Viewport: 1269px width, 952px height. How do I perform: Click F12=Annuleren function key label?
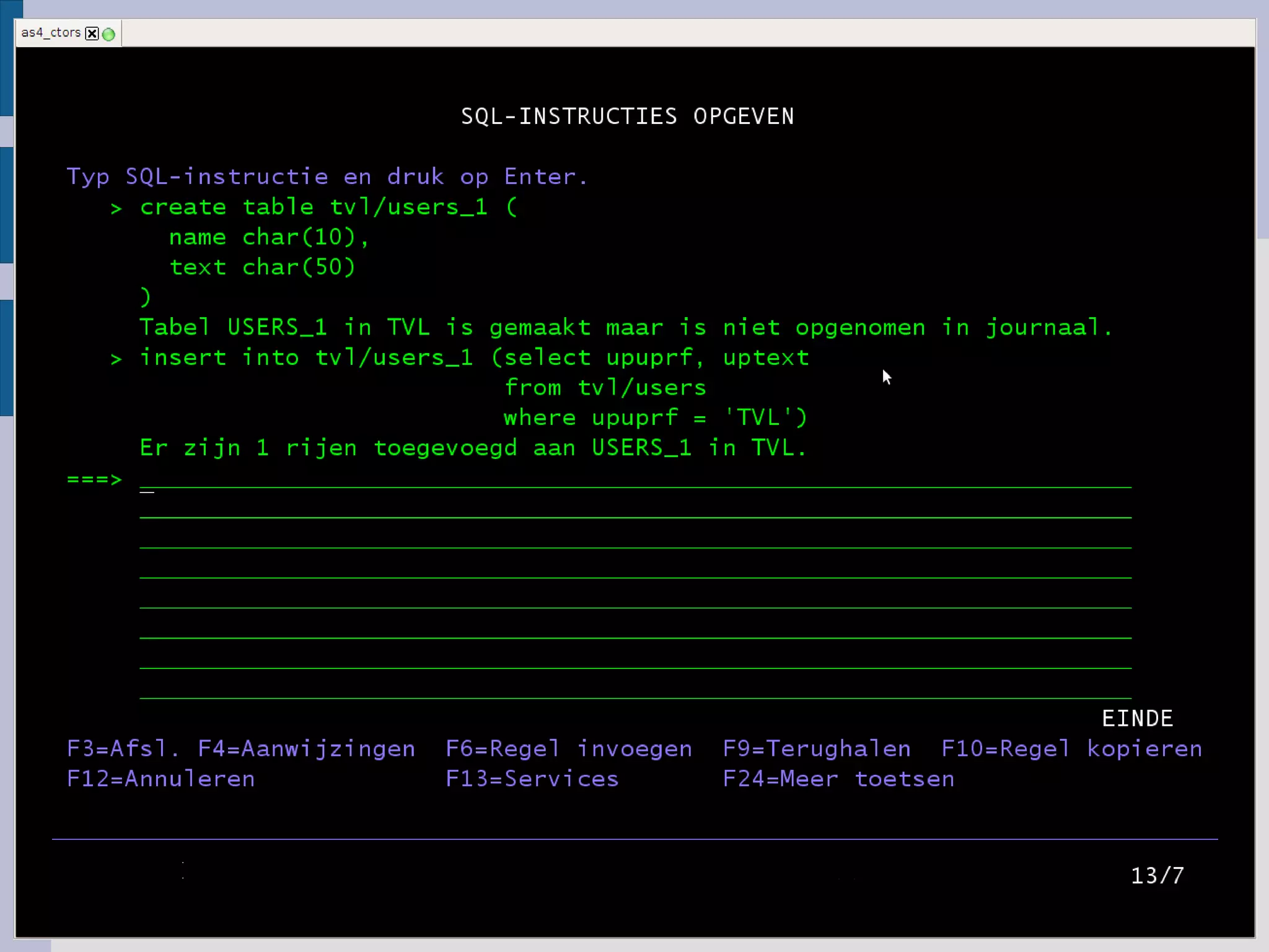(x=160, y=779)
